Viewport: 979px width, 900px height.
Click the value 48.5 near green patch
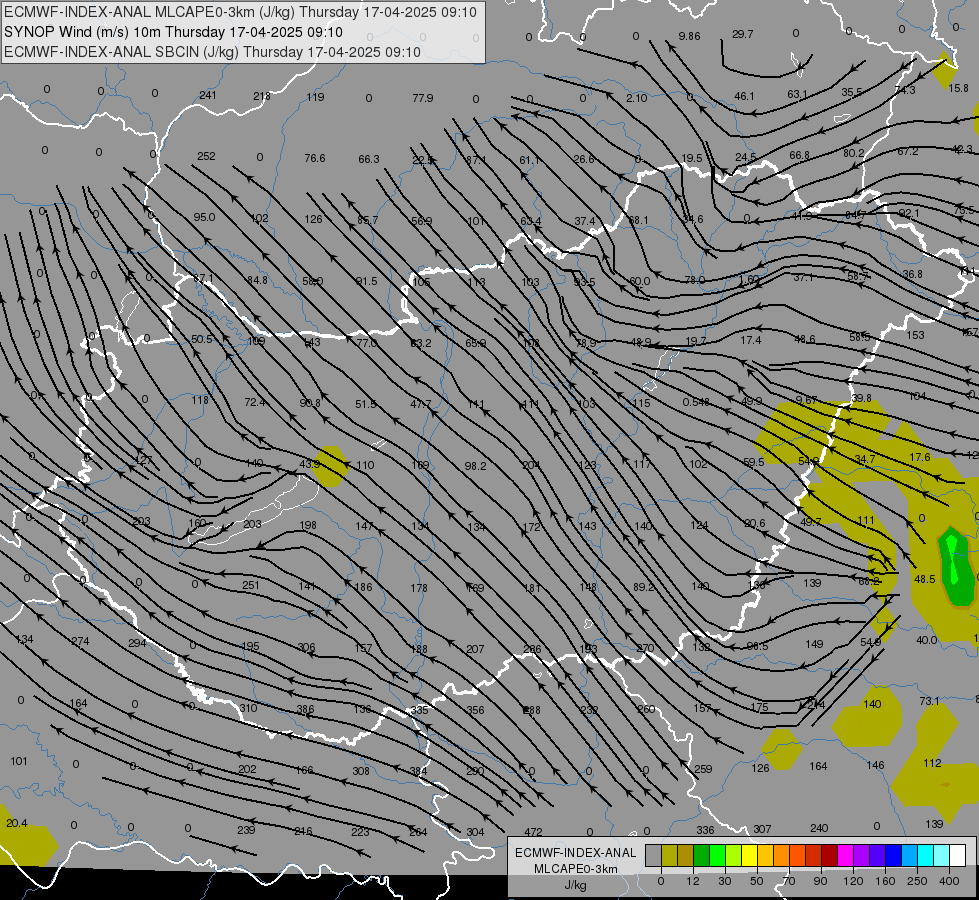click(924, 579)
